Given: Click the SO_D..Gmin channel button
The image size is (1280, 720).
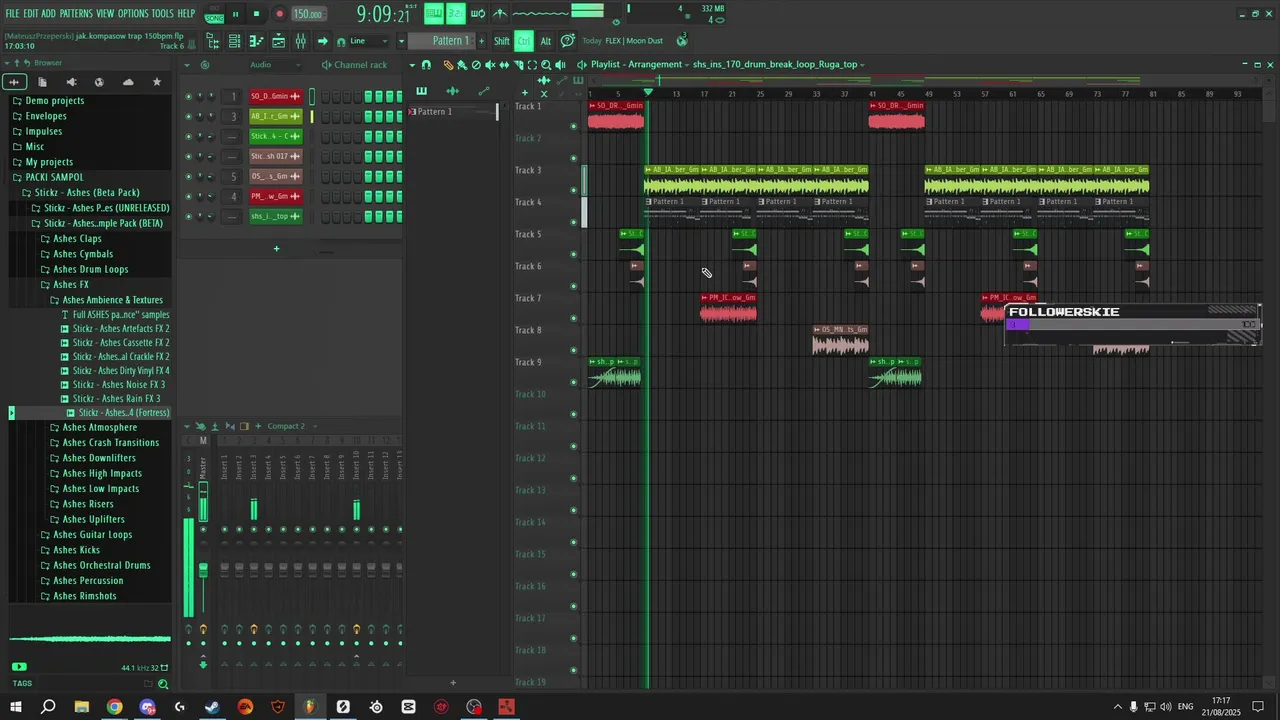Looking at the screenshot, I should [x=275, y=97].
